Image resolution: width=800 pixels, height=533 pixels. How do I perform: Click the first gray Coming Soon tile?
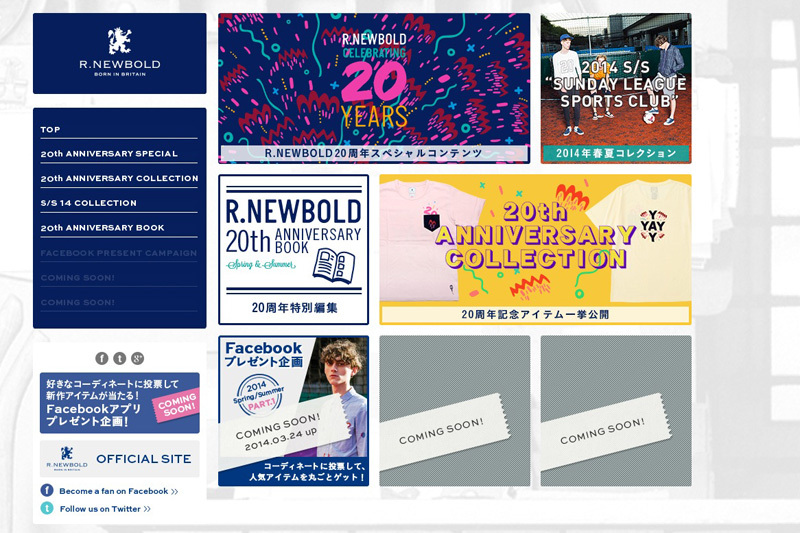(x=455, y=411)
